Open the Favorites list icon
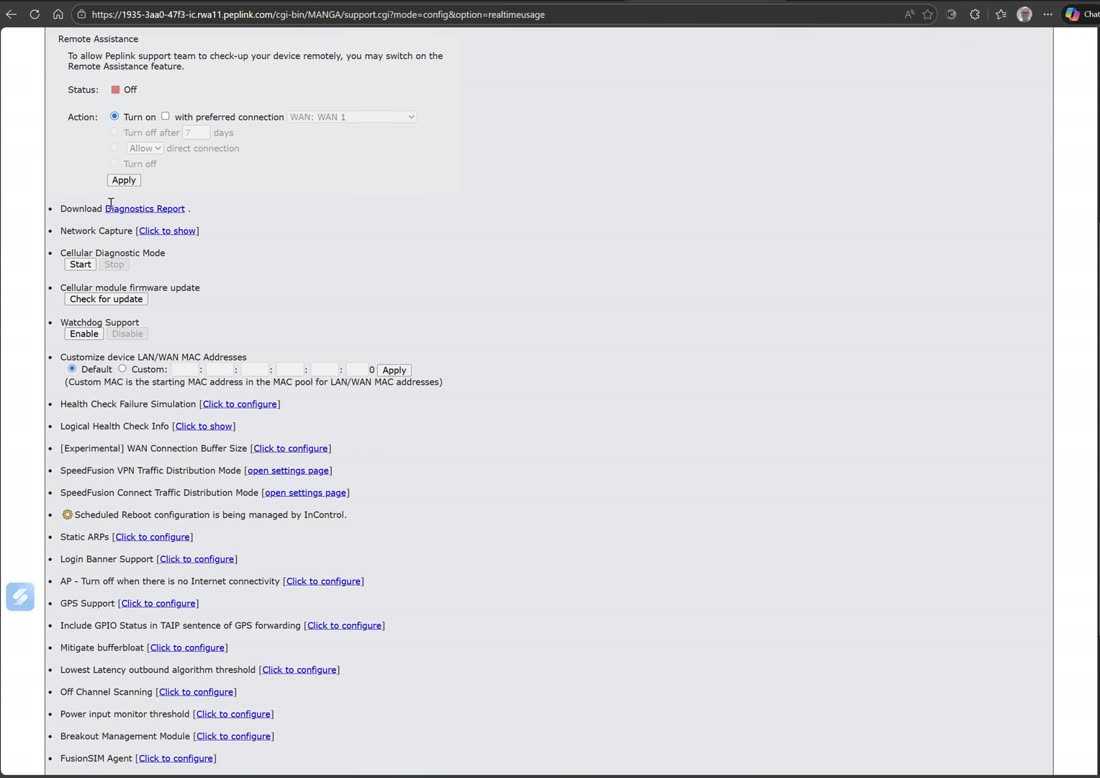Viewport: 1100px width, 778px height. point(1001,14)
